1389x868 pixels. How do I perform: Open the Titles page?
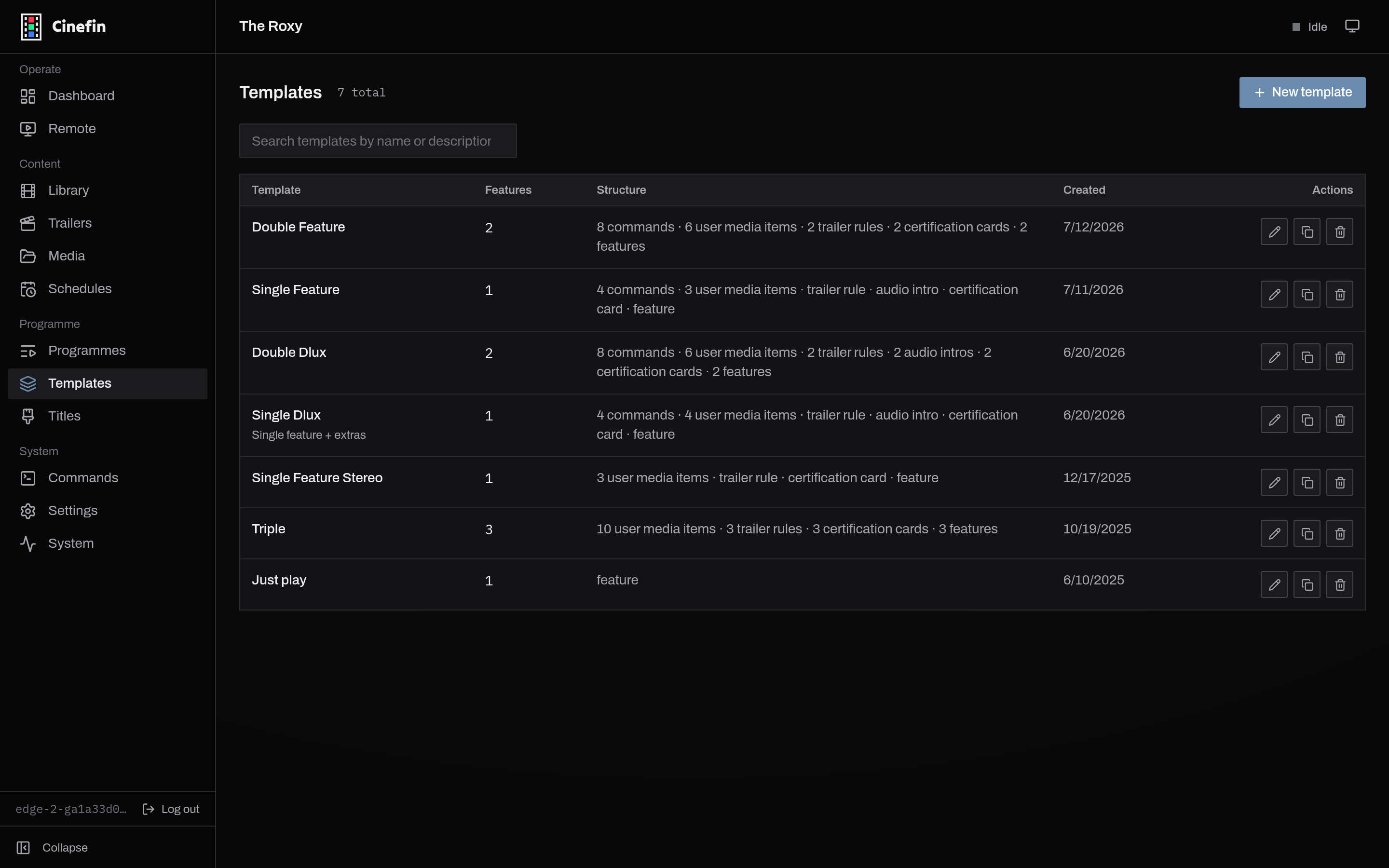pyautogui.click(x=108, y=416)
